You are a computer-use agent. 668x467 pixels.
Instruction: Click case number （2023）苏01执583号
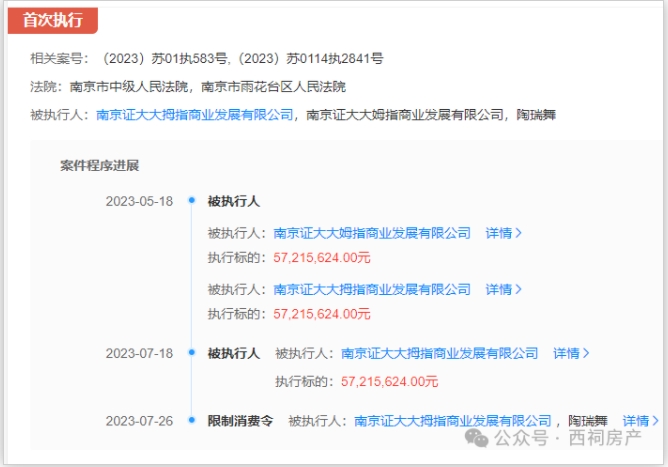tap(164, 58)
